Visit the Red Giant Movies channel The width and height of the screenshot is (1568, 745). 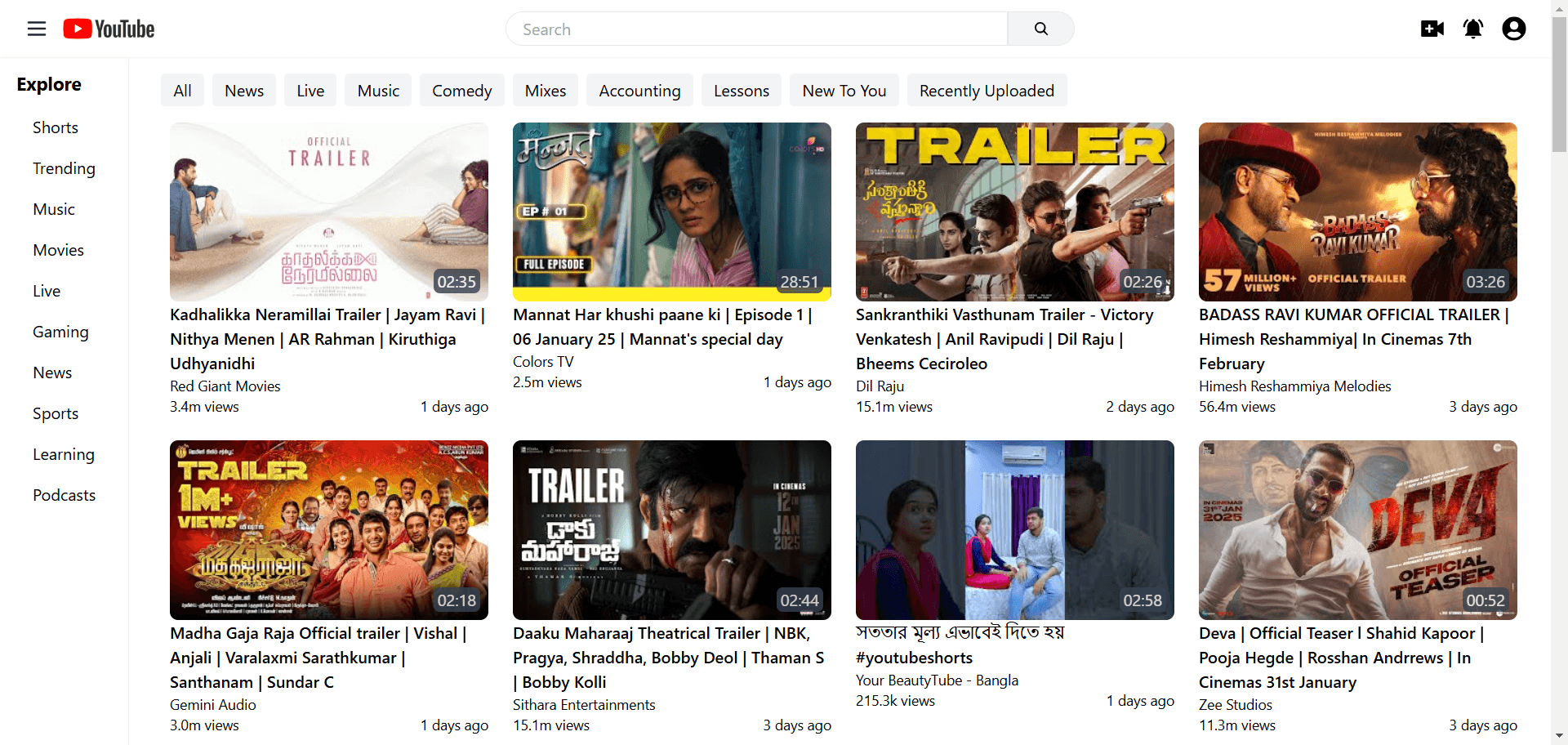[225, 386]
